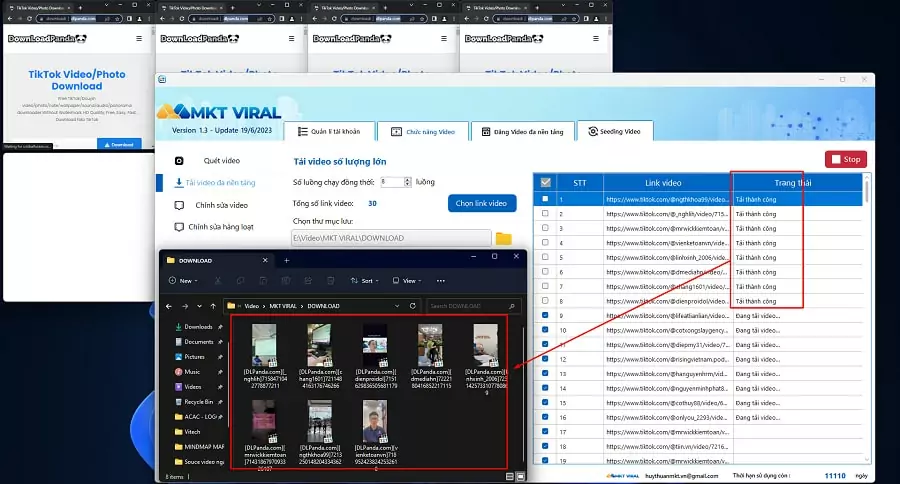Click the MKT Viral window title icon
The width and height of the screenshot is (900, 484).
coord(162,79)
